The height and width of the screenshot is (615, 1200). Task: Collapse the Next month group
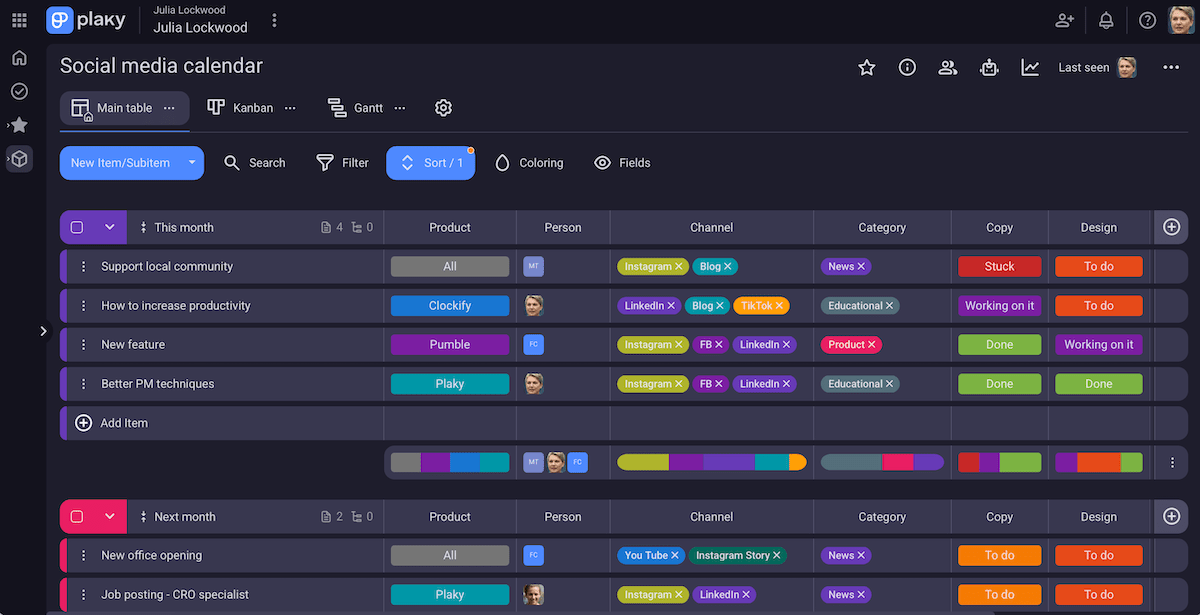pyautogui.click(x=110, y=517)
